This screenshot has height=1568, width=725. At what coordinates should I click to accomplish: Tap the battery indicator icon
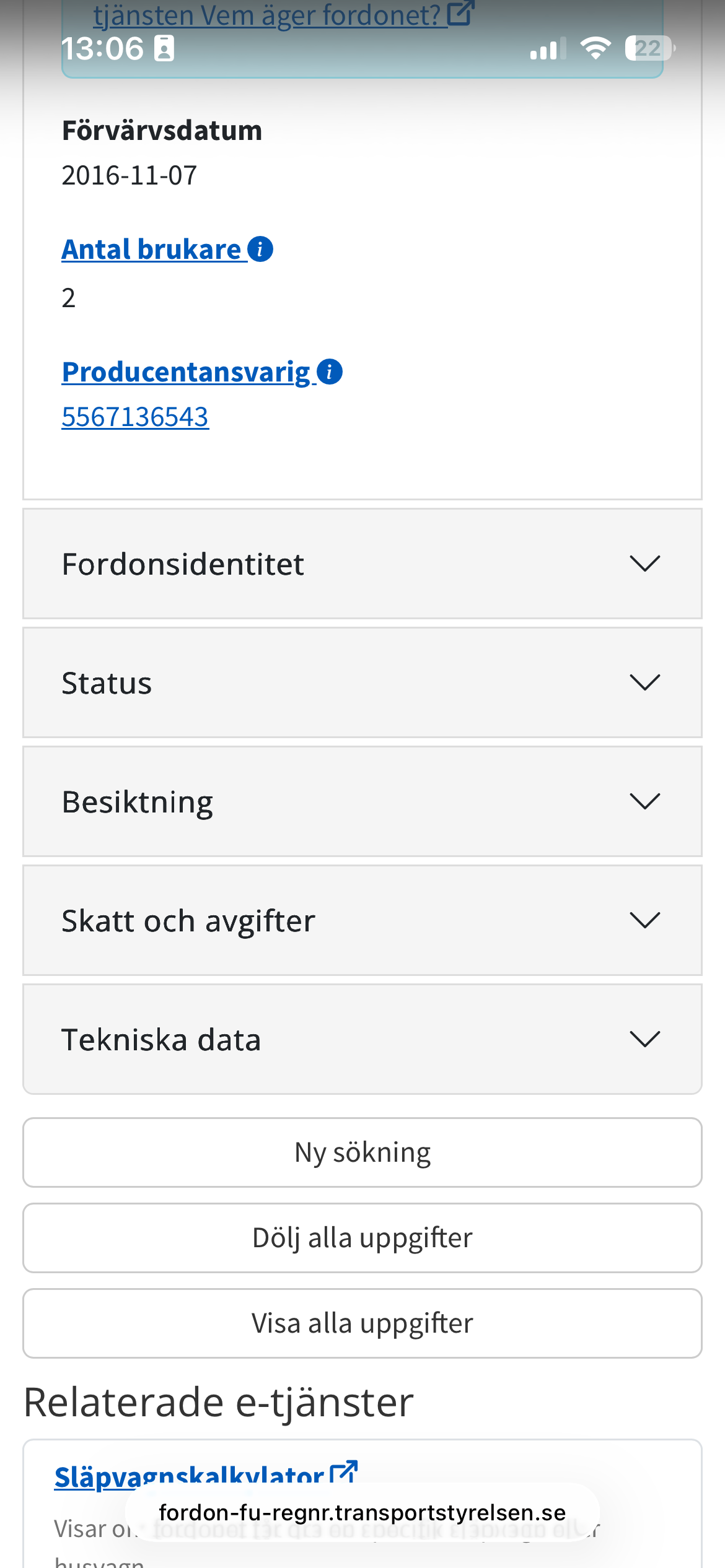click(650, 48)
